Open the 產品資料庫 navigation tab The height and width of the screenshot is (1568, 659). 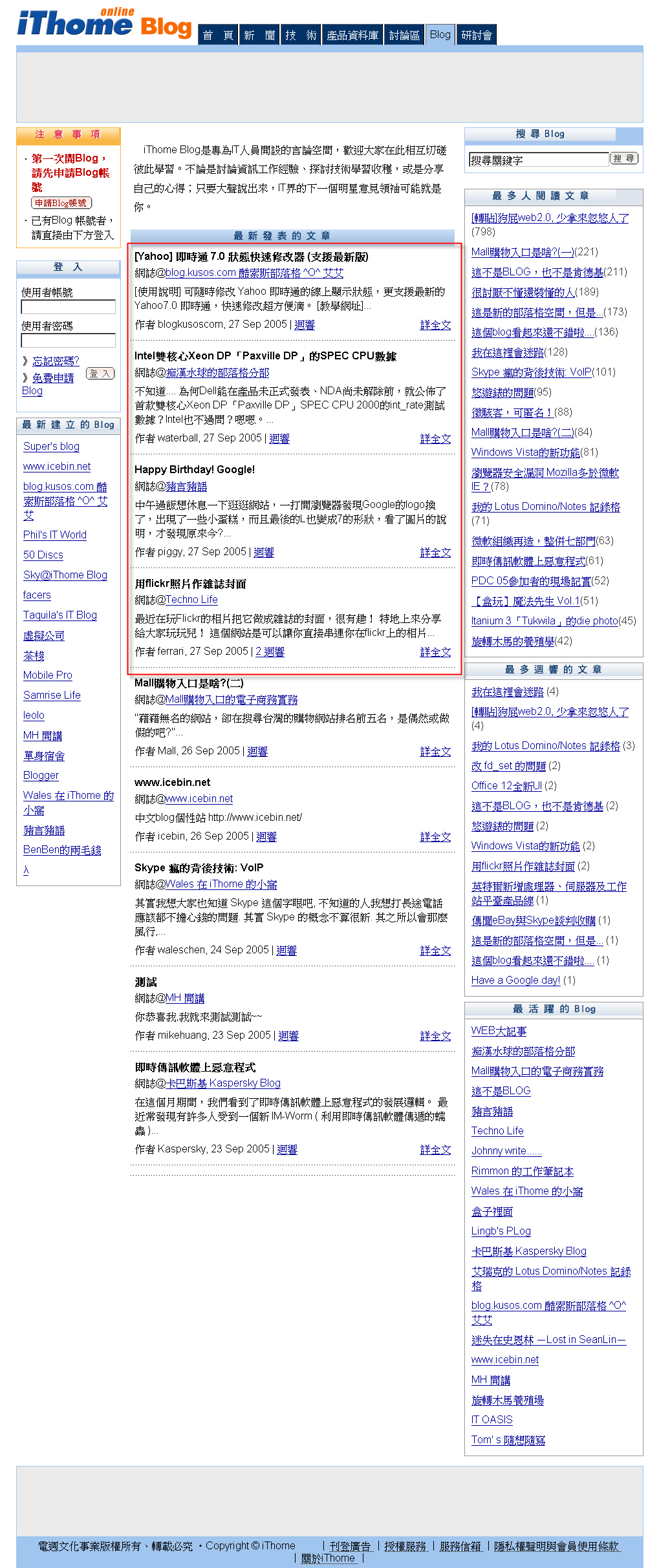pyautogui.click(x=352, y=35)
